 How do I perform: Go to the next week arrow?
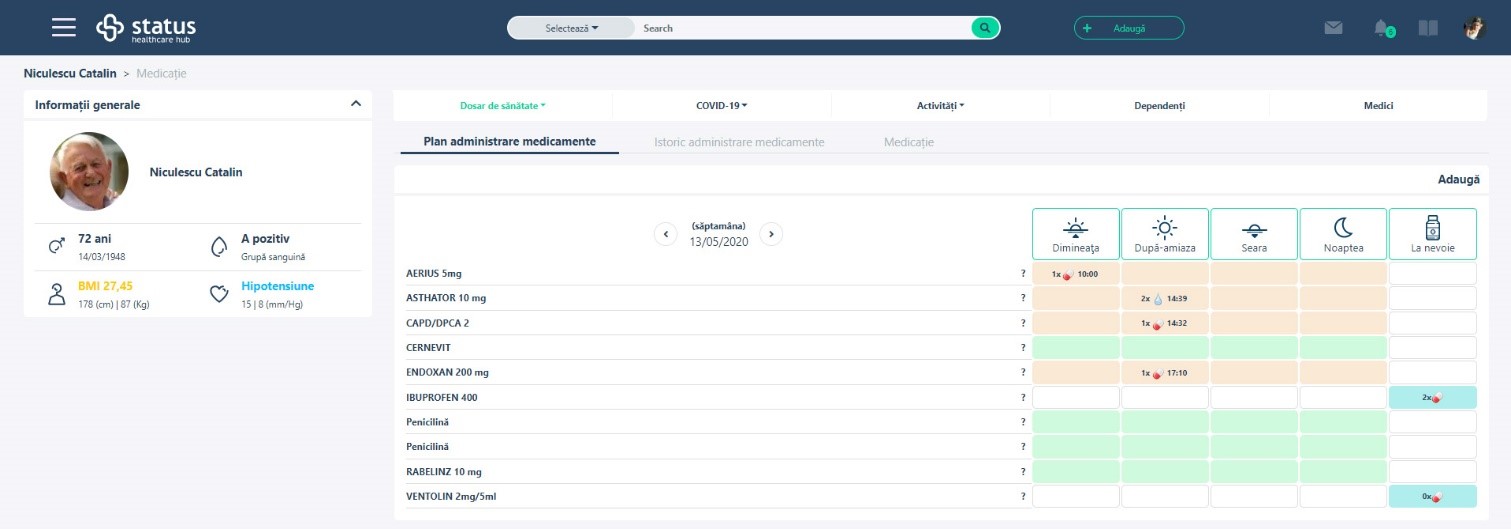pyautogui.click(x=770, y=234)
